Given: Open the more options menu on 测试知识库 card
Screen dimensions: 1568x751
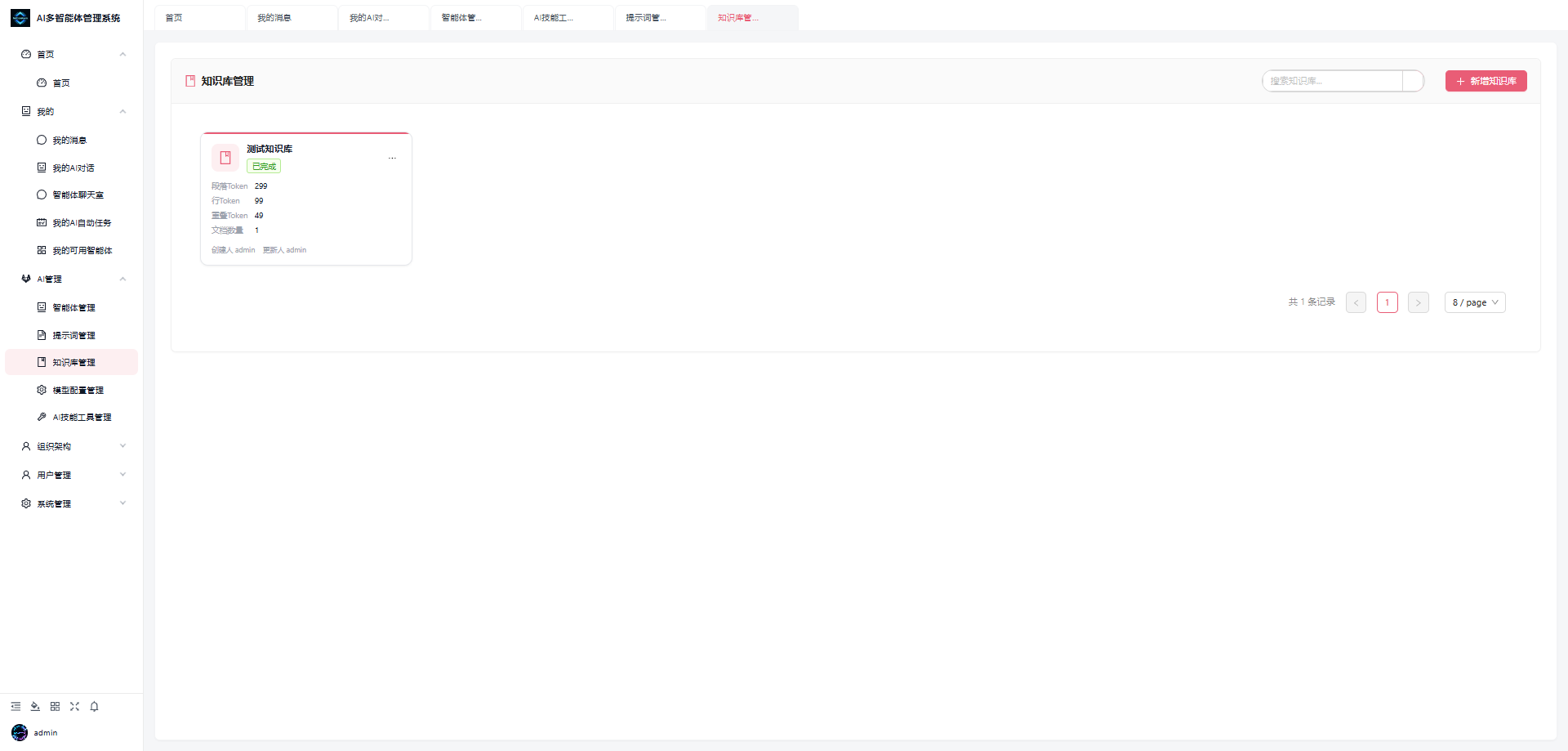Looking at the screenshot, I should coord(392,158).
